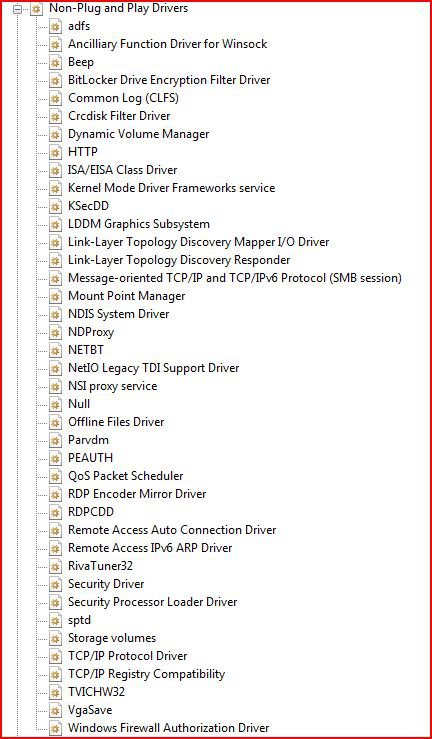432x739 pixels.
Task: Select BitLocker Drive Encryption Filter Driver
Action: coord(169,80)
